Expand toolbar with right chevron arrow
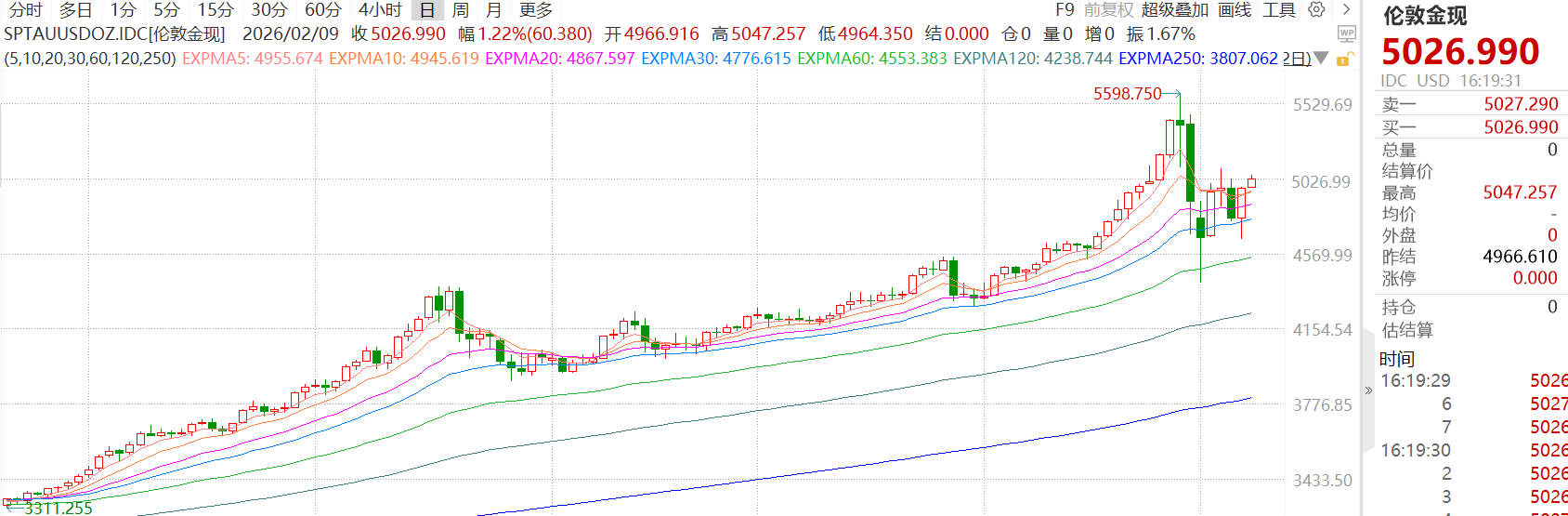 coord(1346,9)
